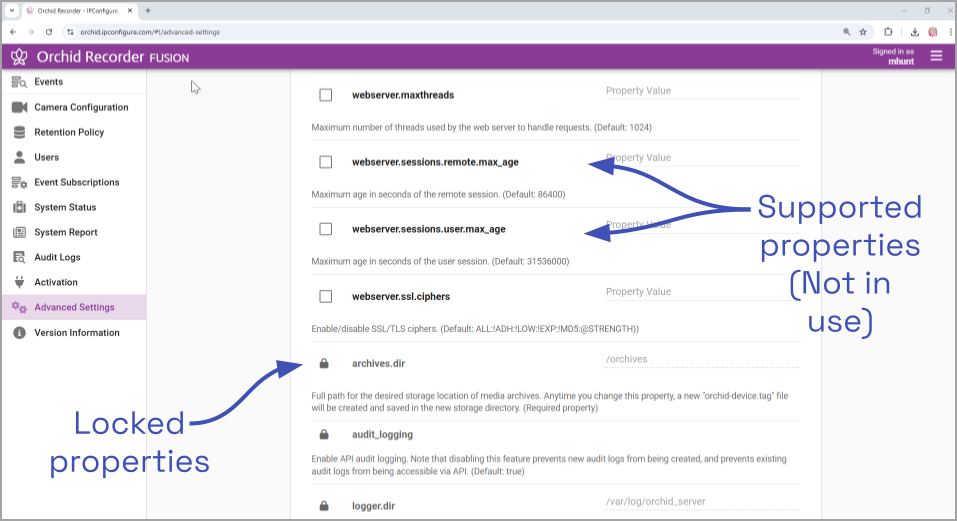This screenshot has width=957, height=521.
Task: Click the webserver.ssl.ciphers Property Value field
Action: pos(702,292)
